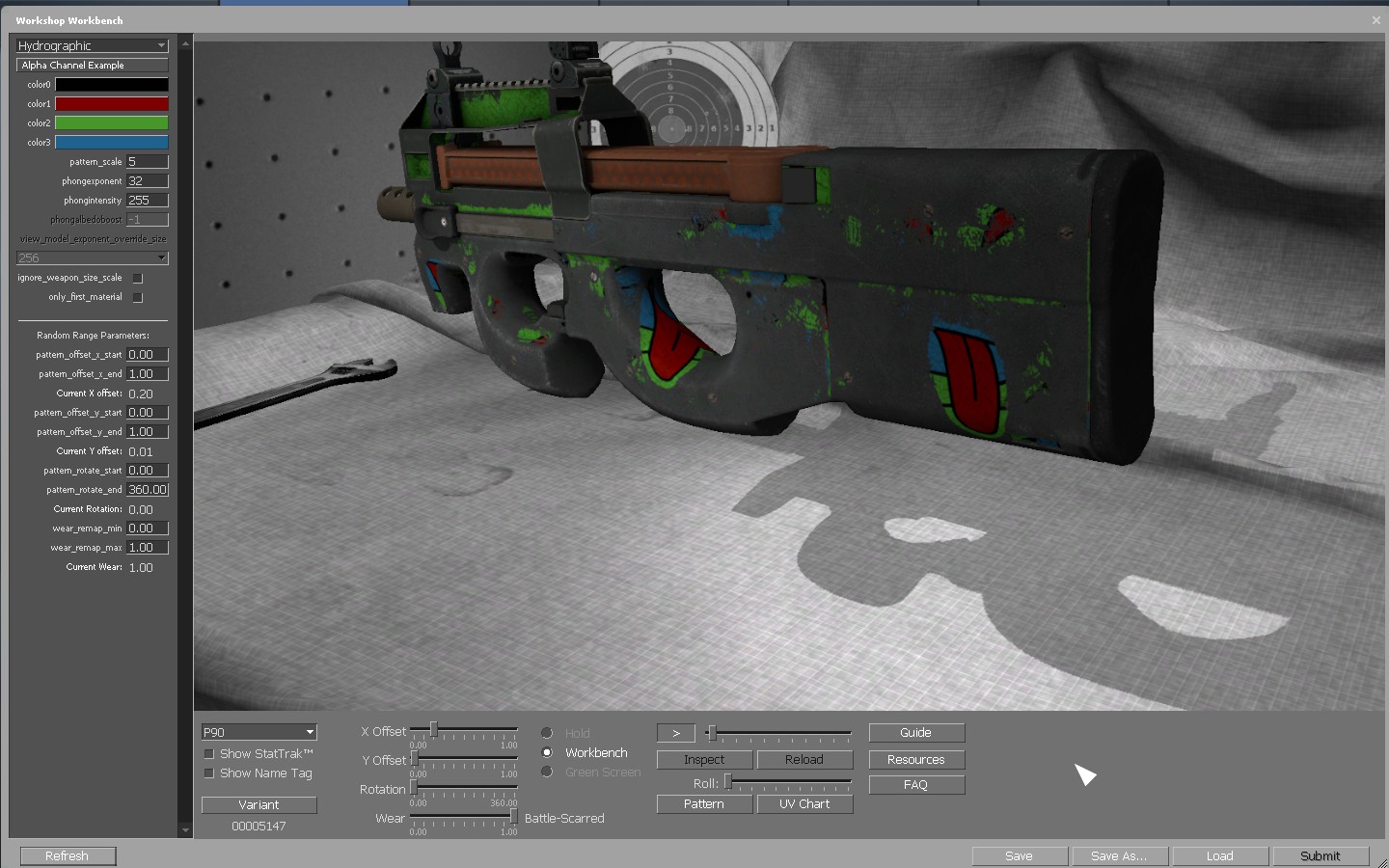Click the disabled phongalbedoboost field
The height and width of the screenshot is (868, 1389).
coord(148,219)
